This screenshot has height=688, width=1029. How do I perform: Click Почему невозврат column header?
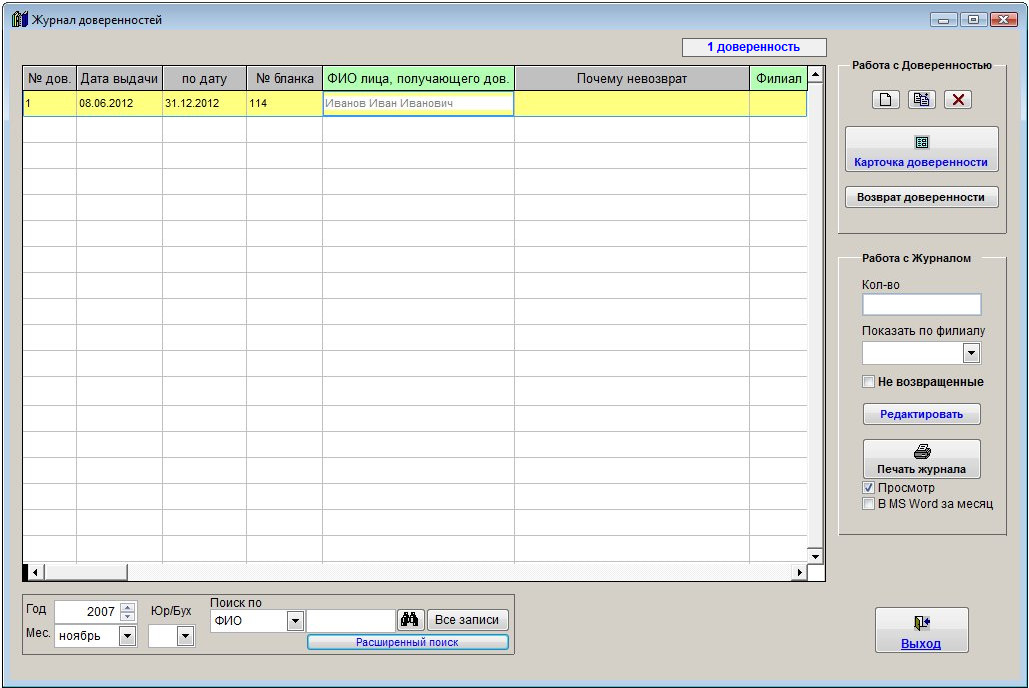[x=632, y=79]
